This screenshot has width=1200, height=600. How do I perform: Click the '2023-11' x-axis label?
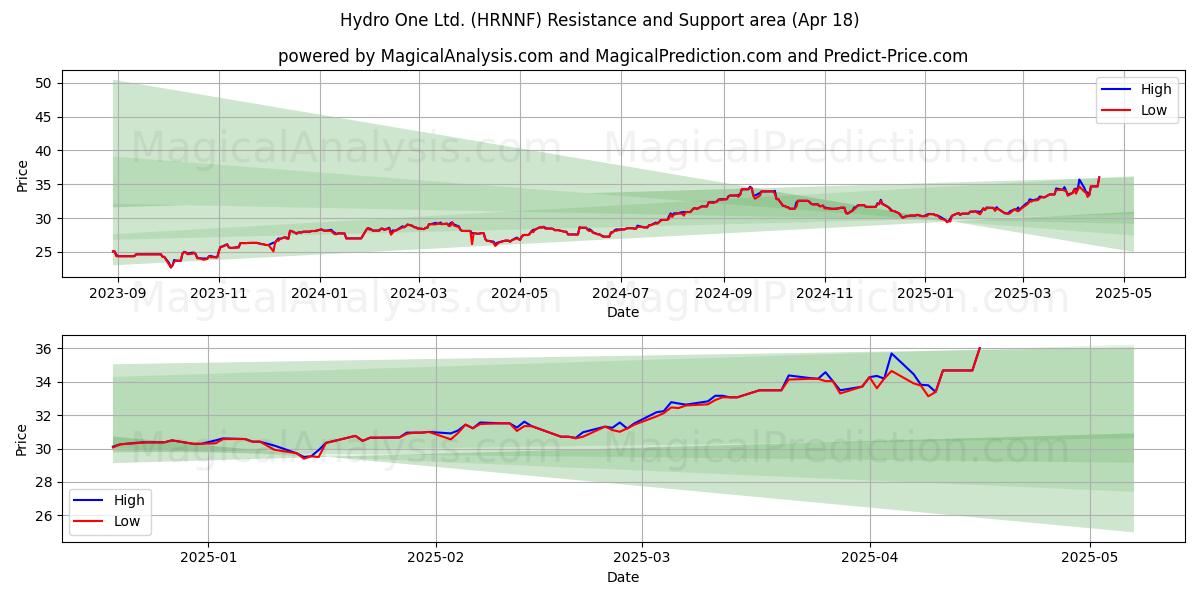[218, 294]
